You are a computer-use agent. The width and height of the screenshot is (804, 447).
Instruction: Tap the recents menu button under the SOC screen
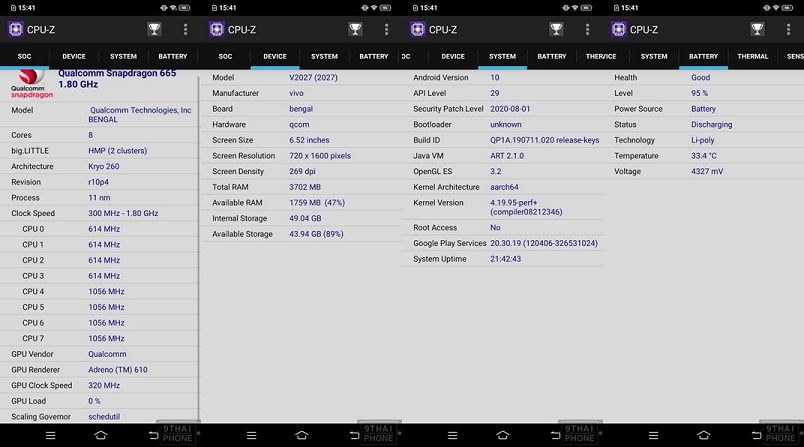(50, 435)
